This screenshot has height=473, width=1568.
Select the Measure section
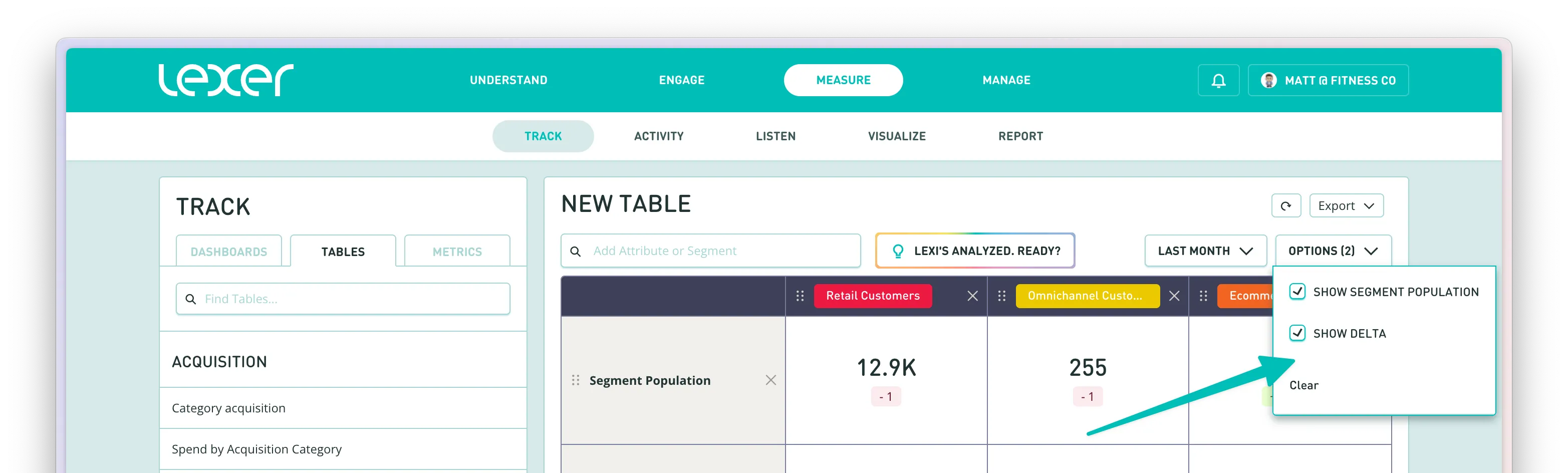843,80
